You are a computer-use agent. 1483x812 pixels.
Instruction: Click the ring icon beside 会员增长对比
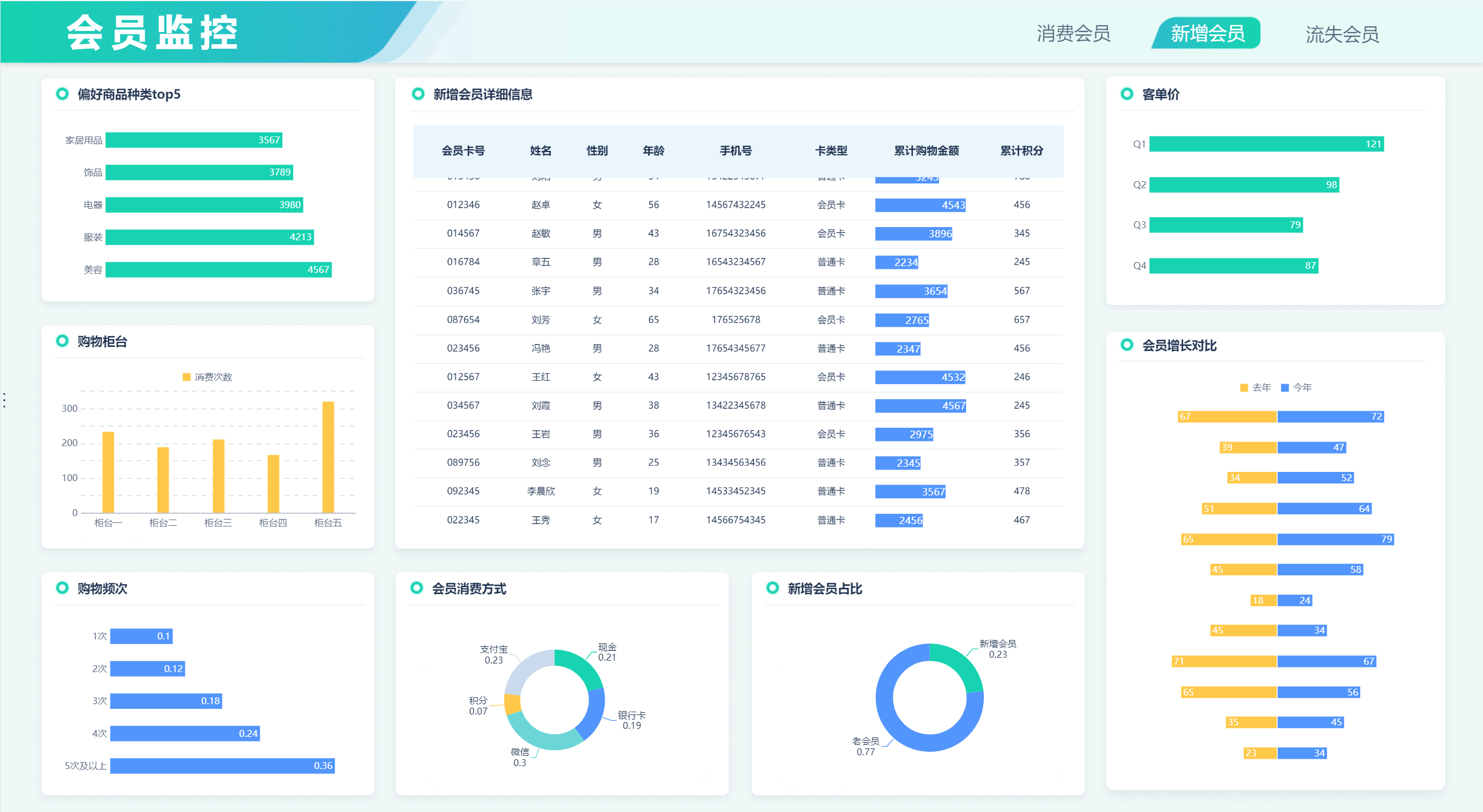click(x=1127, y=345)
